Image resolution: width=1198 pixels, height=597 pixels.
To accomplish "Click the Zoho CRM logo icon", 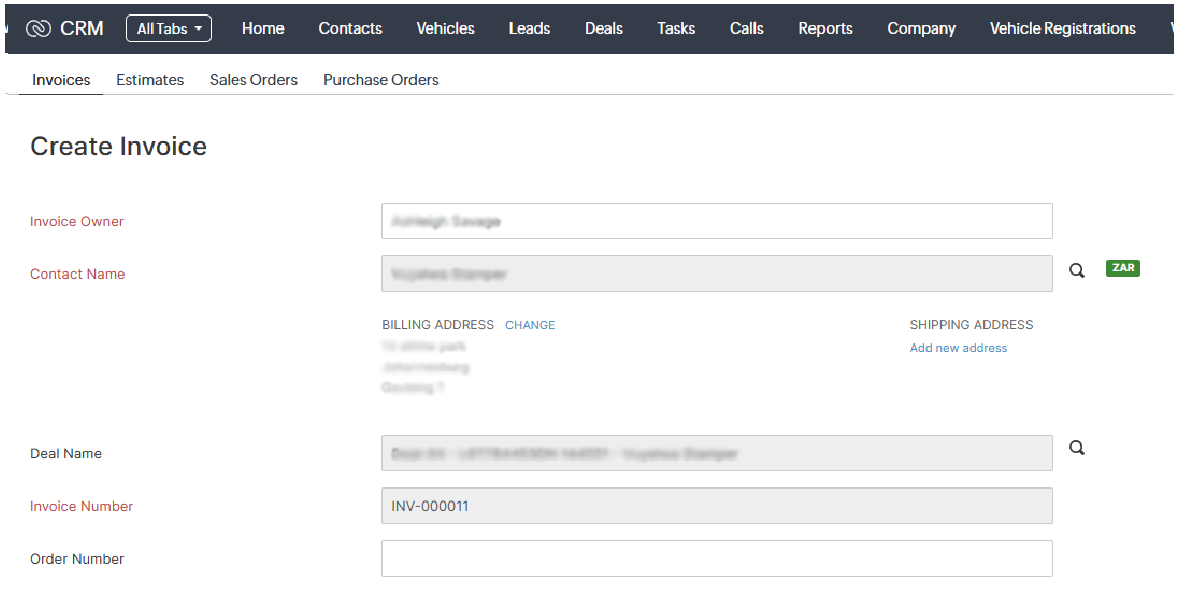I will 38,28.
